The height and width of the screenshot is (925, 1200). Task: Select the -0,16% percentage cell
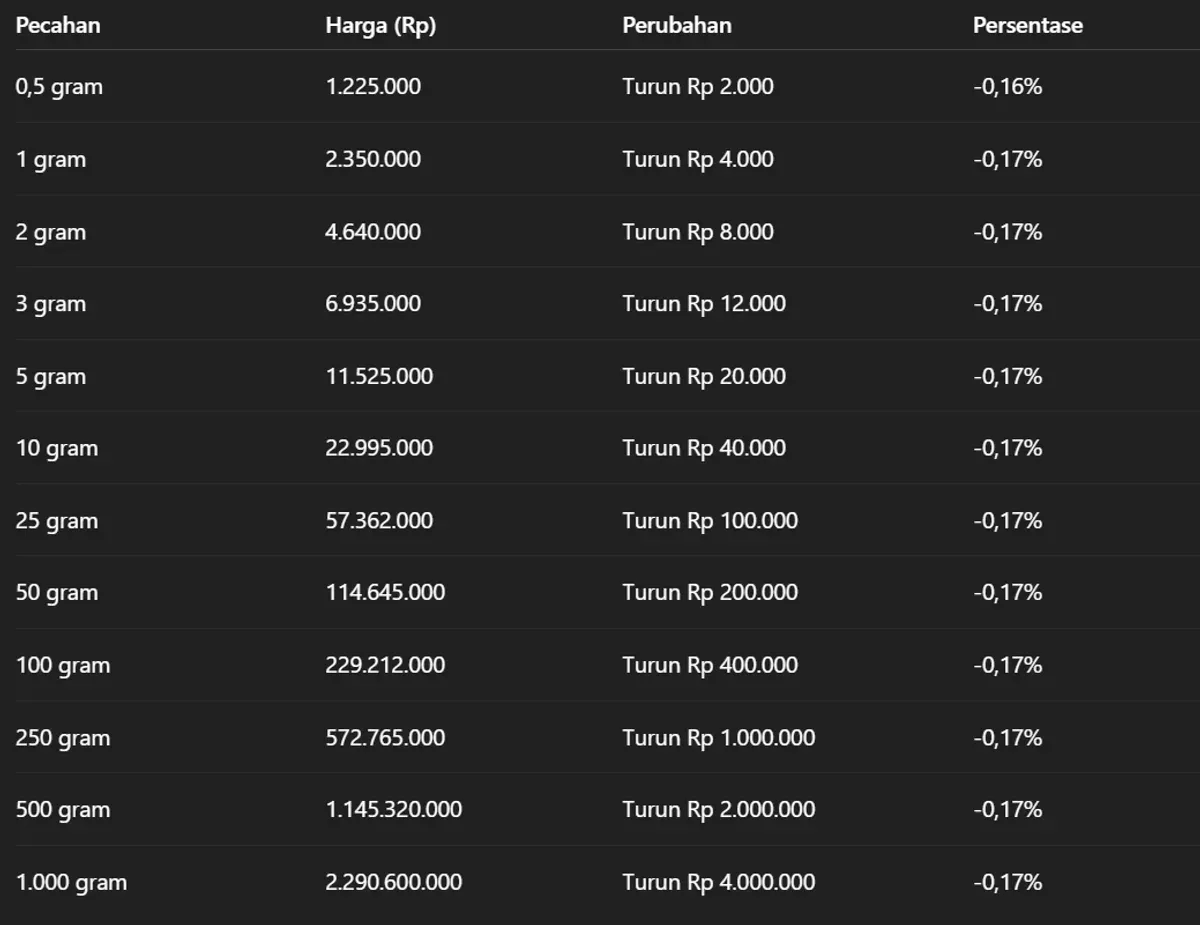coord(1008,87)
